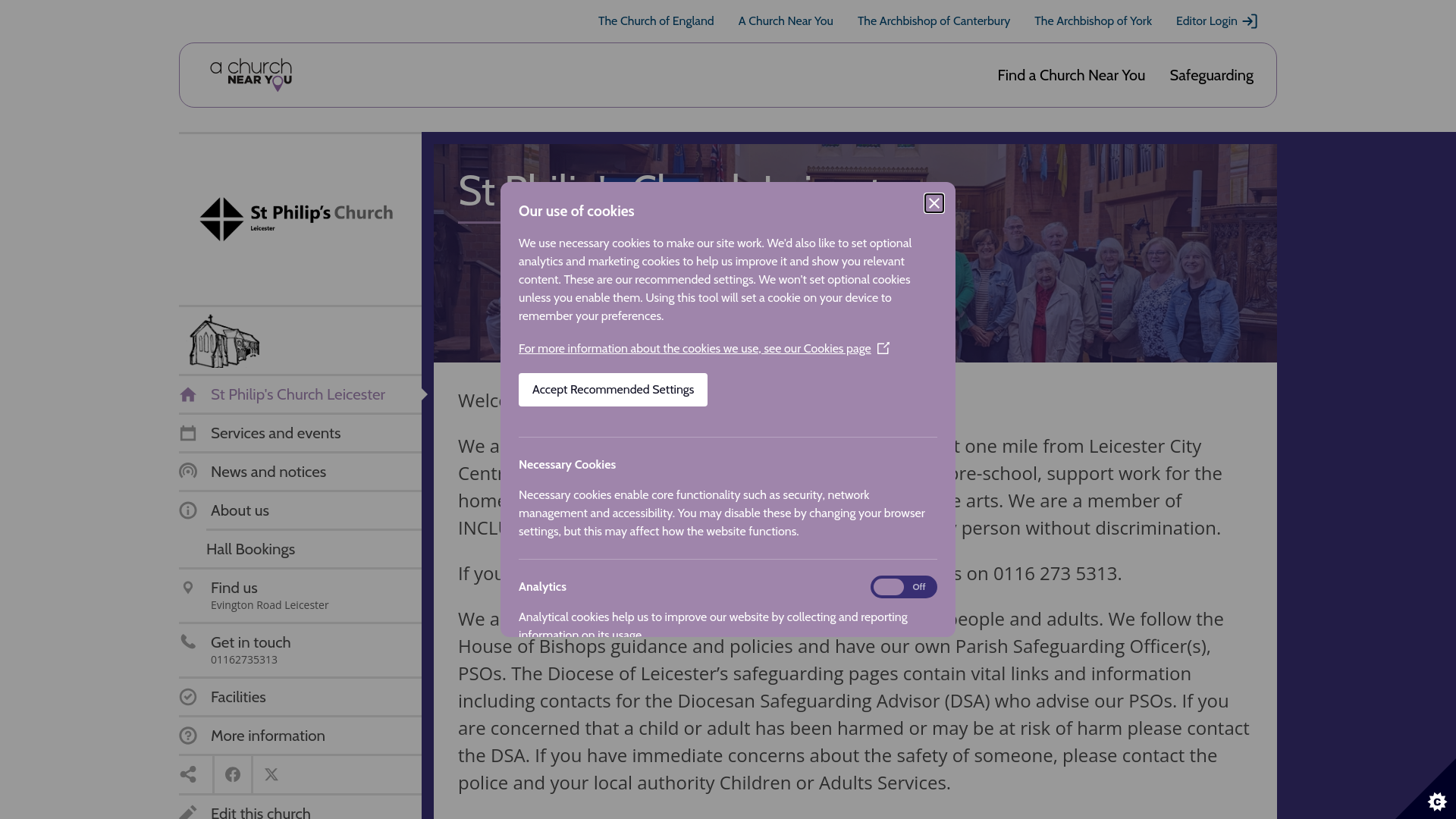
Task: Open Facilities section
Action: click(300, 697)
